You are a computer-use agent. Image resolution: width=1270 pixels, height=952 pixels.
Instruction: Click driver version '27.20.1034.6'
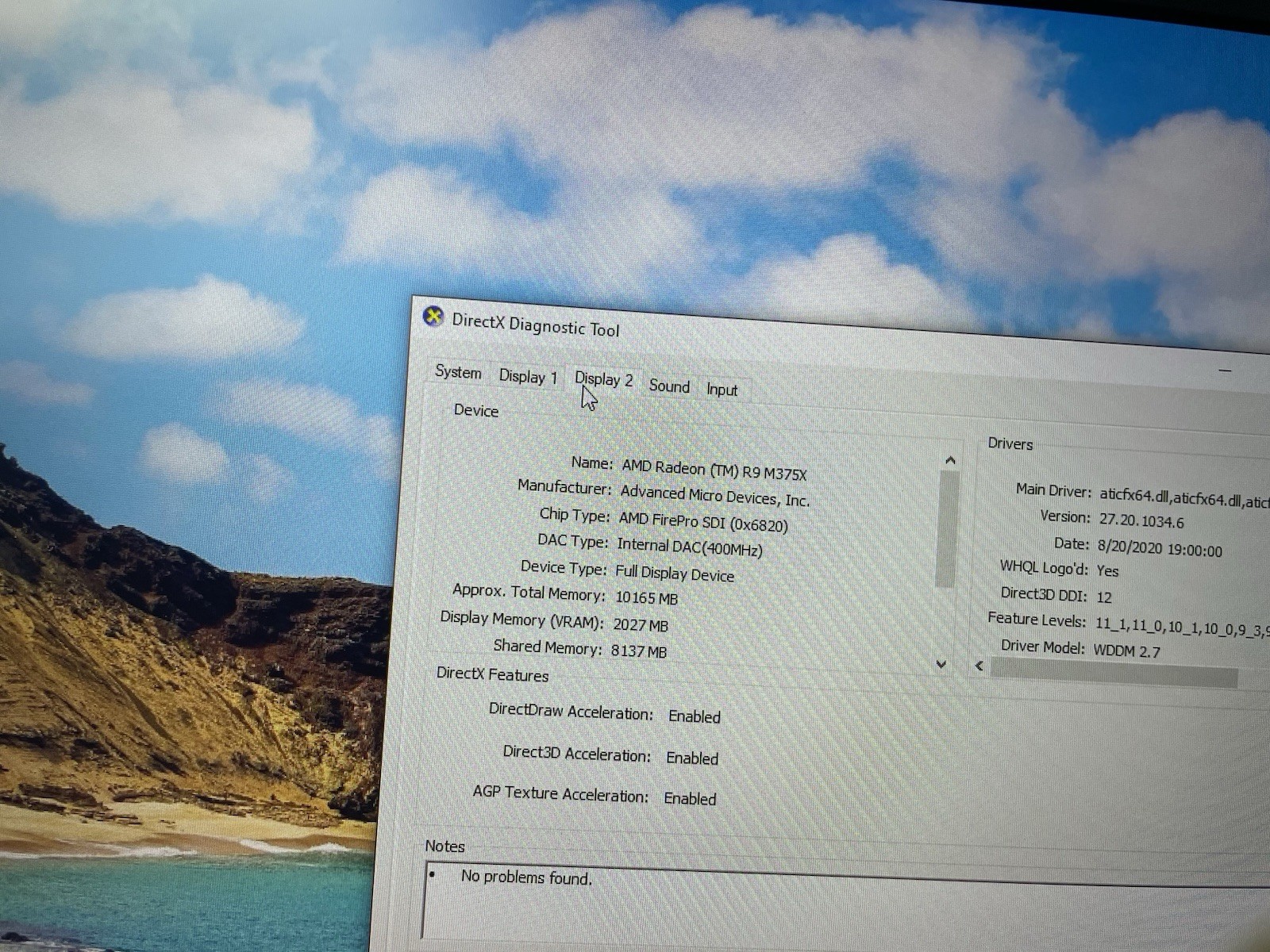click(x=1141, y=521)
